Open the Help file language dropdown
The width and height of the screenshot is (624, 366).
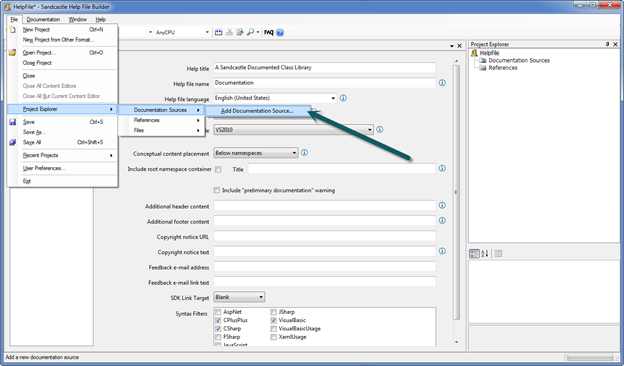tap(333, 98)
